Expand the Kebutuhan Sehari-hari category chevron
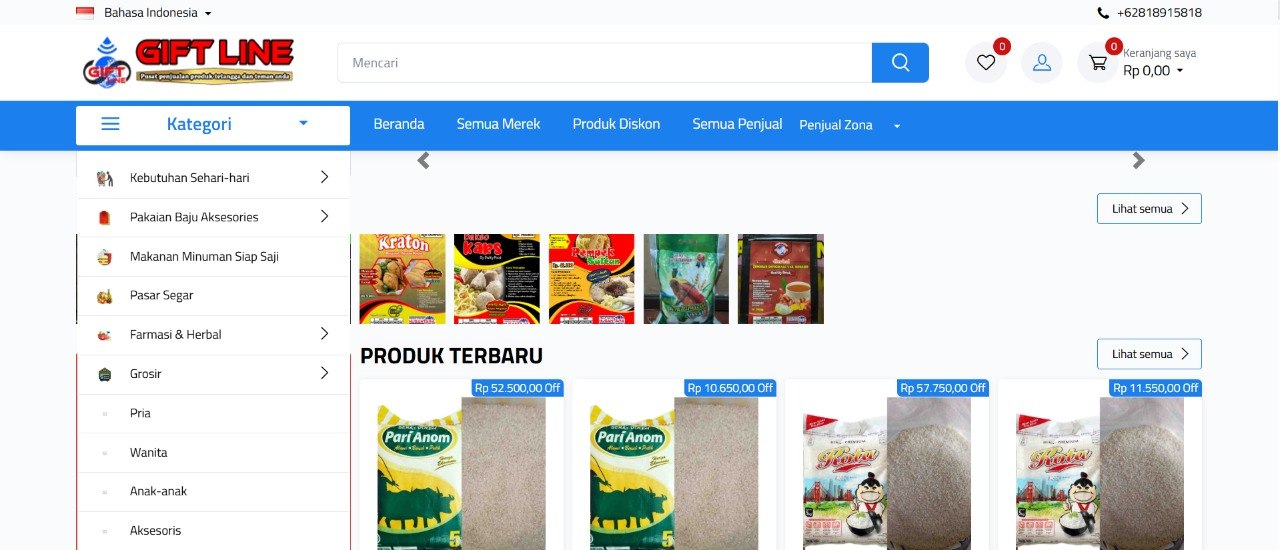 (x=324, y=177)
